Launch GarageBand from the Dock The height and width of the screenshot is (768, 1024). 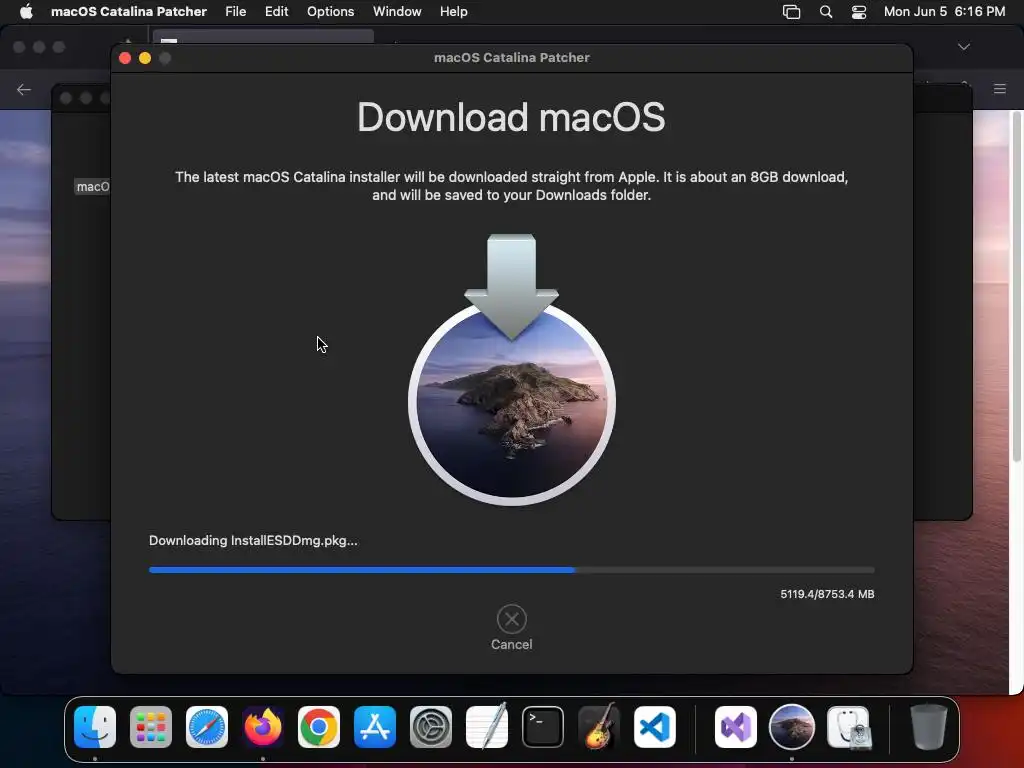coord(598,727)
